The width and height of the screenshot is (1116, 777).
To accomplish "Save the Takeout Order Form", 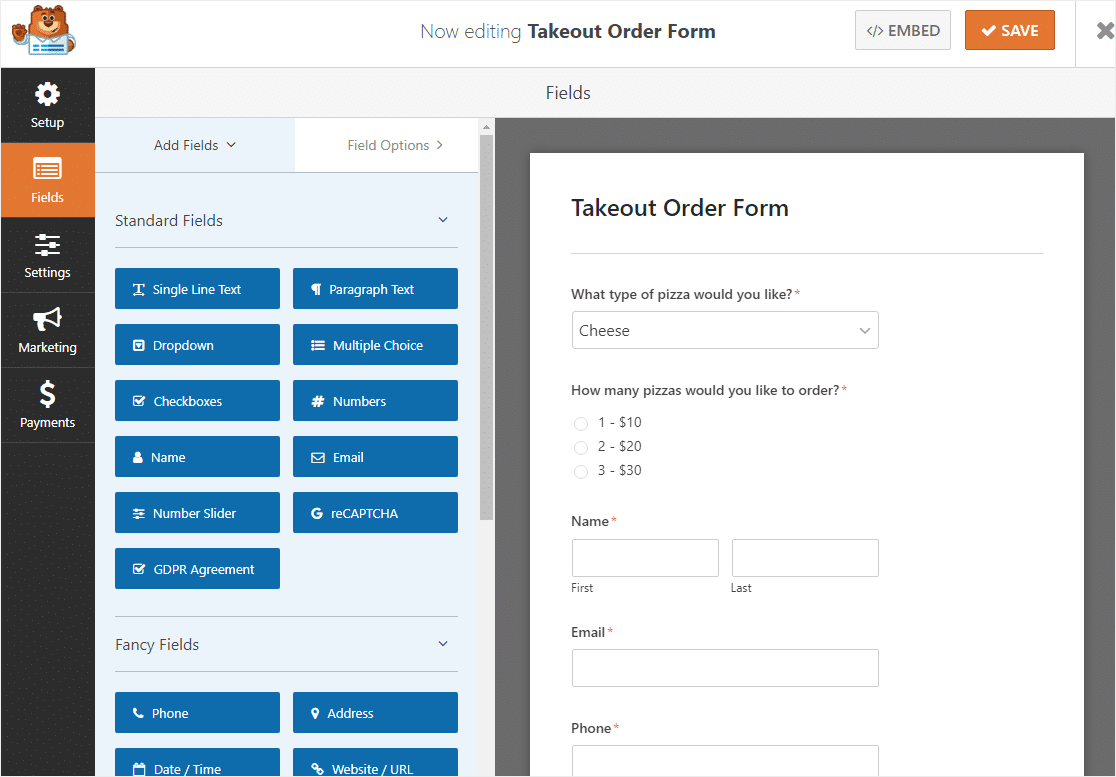I will click(x=1009, y=30).
